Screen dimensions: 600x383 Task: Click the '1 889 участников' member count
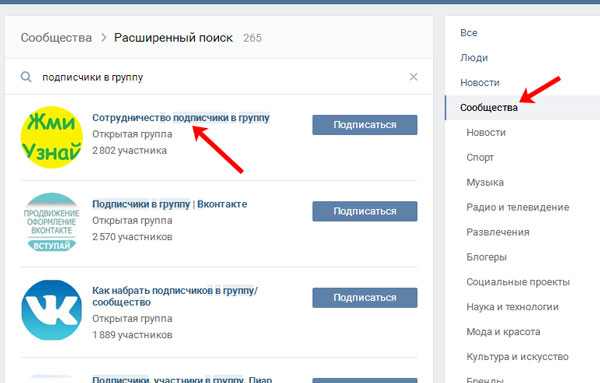[132, 335]
